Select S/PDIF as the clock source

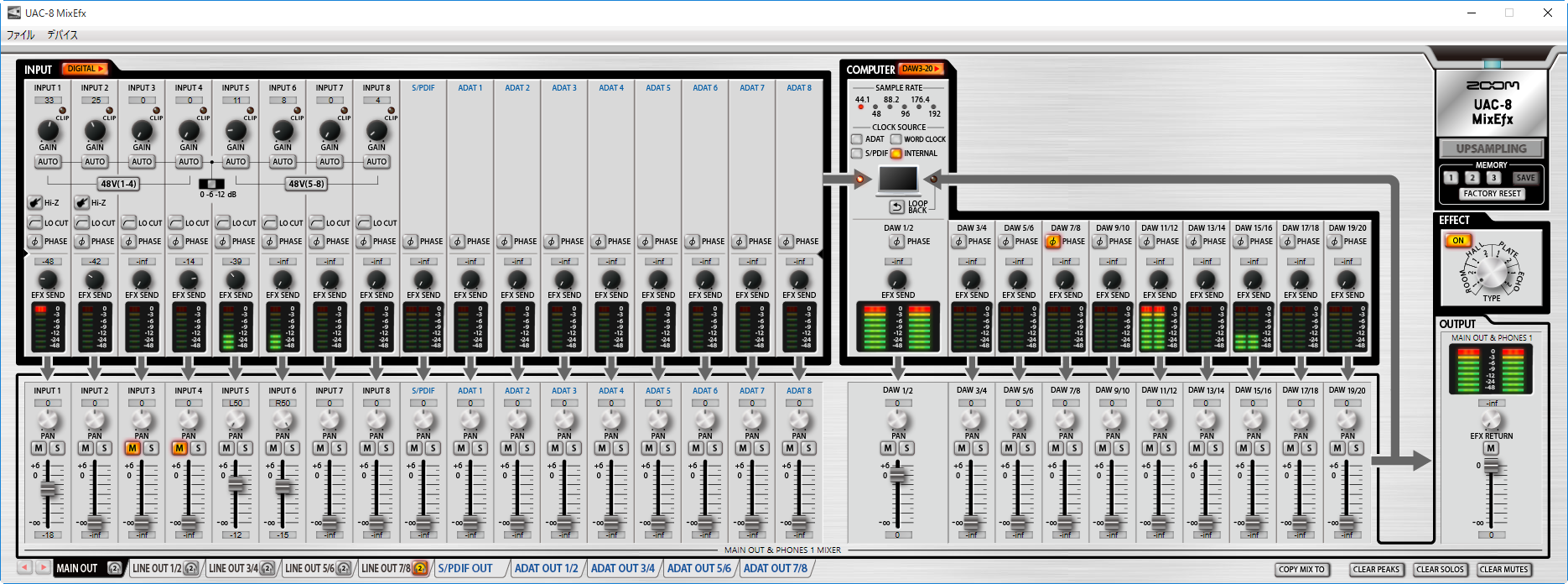coord(857,154)
